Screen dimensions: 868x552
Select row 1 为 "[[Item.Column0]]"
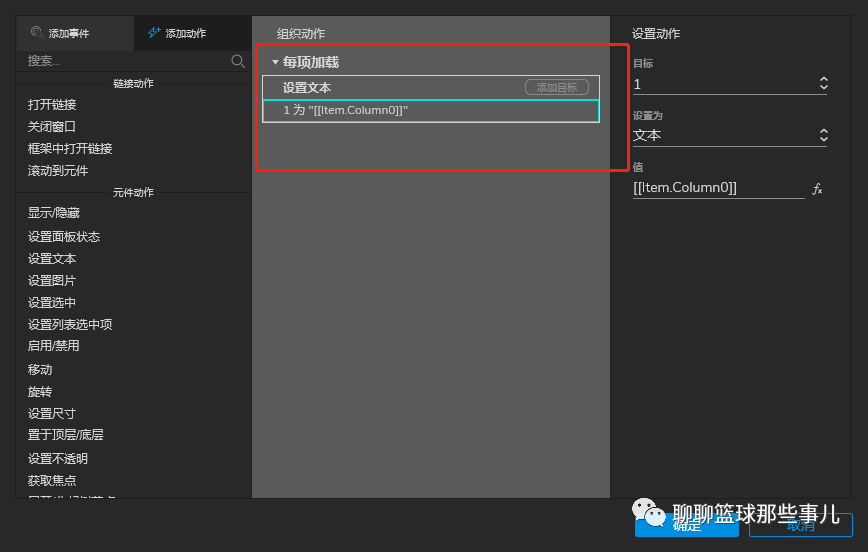point(431,111)
